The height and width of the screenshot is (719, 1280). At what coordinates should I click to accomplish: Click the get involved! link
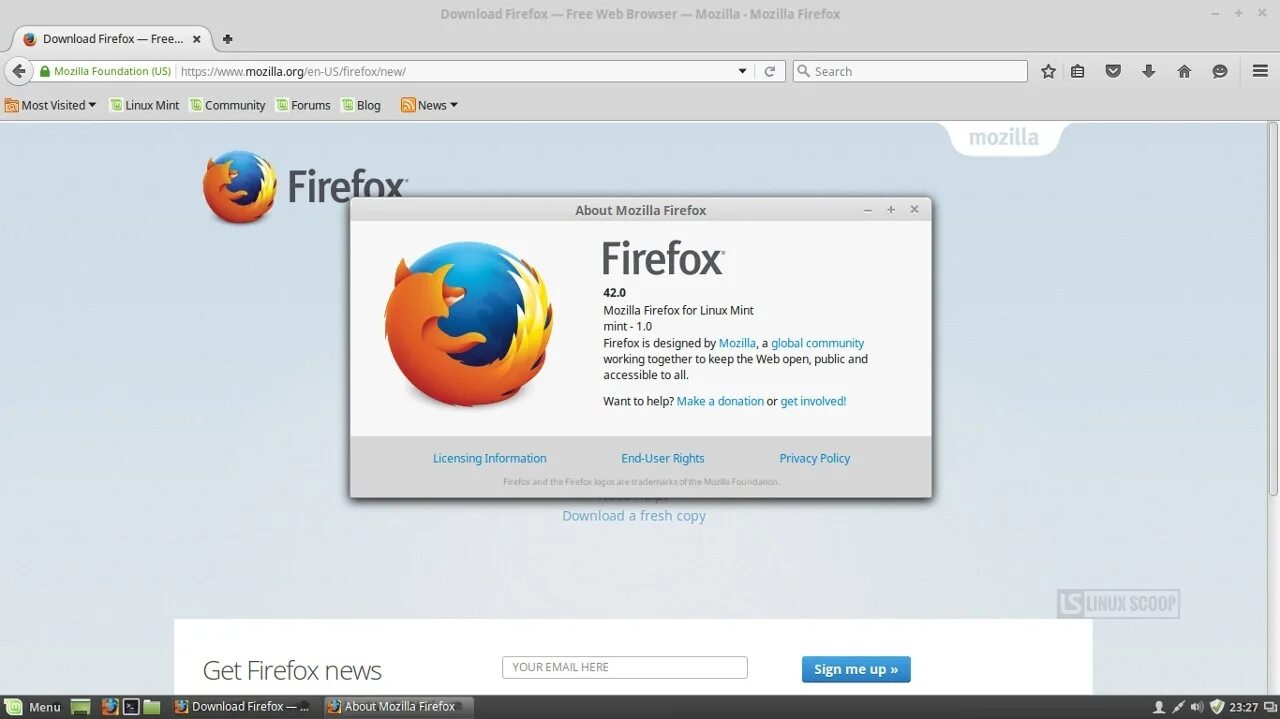(813, 401)
